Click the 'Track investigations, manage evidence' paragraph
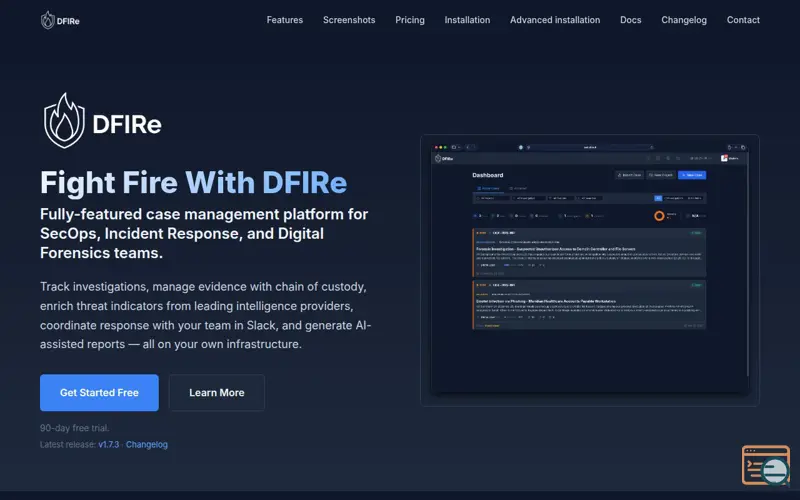 206,315
